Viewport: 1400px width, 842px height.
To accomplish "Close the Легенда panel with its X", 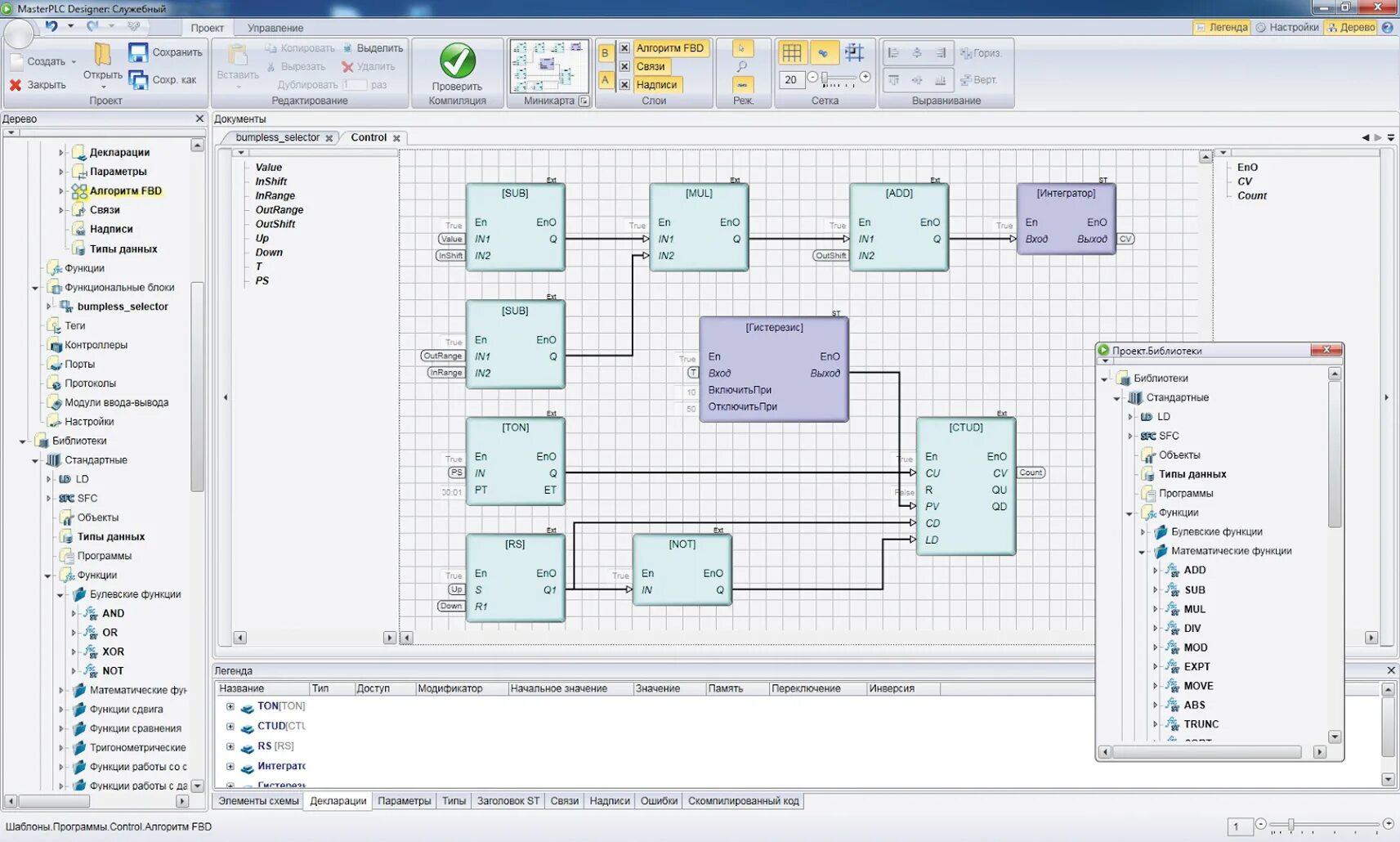I will pos(1391,670).
